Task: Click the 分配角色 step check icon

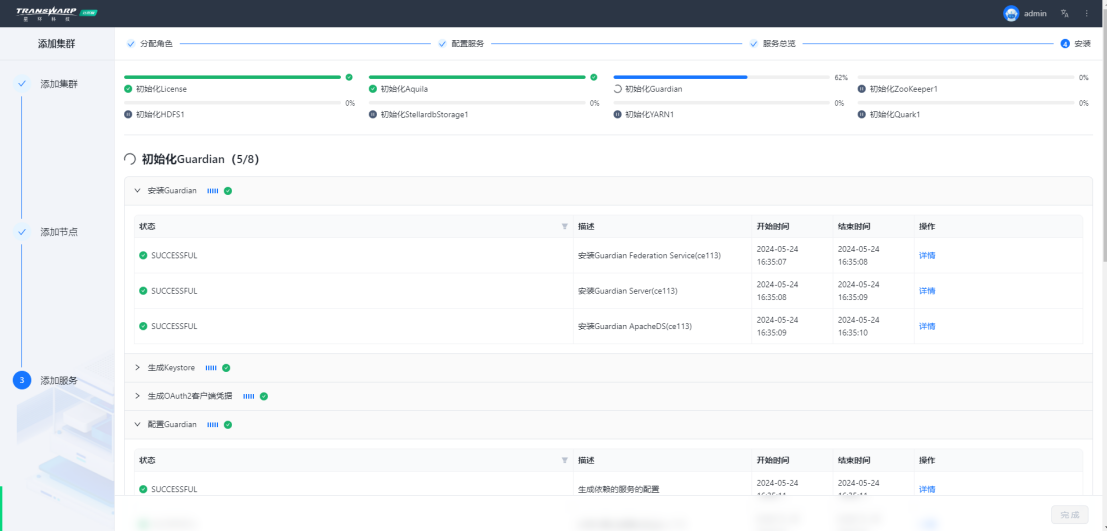Action: [x=131, y=44]
